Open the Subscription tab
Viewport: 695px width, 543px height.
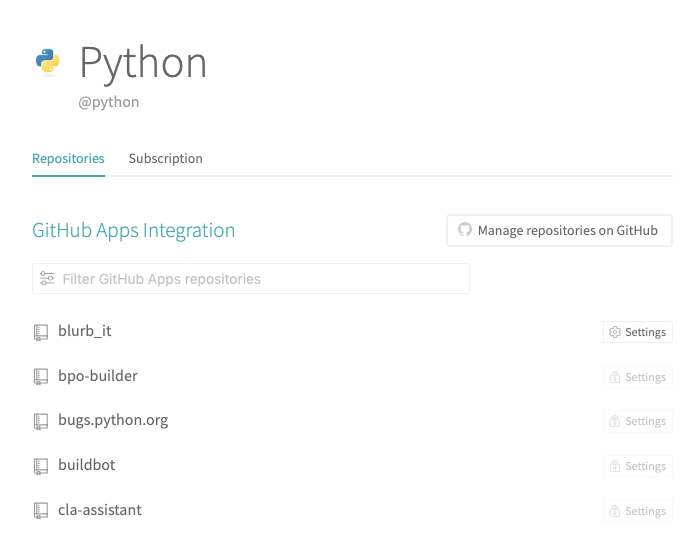pyautogui.click(x=165, y=159)
